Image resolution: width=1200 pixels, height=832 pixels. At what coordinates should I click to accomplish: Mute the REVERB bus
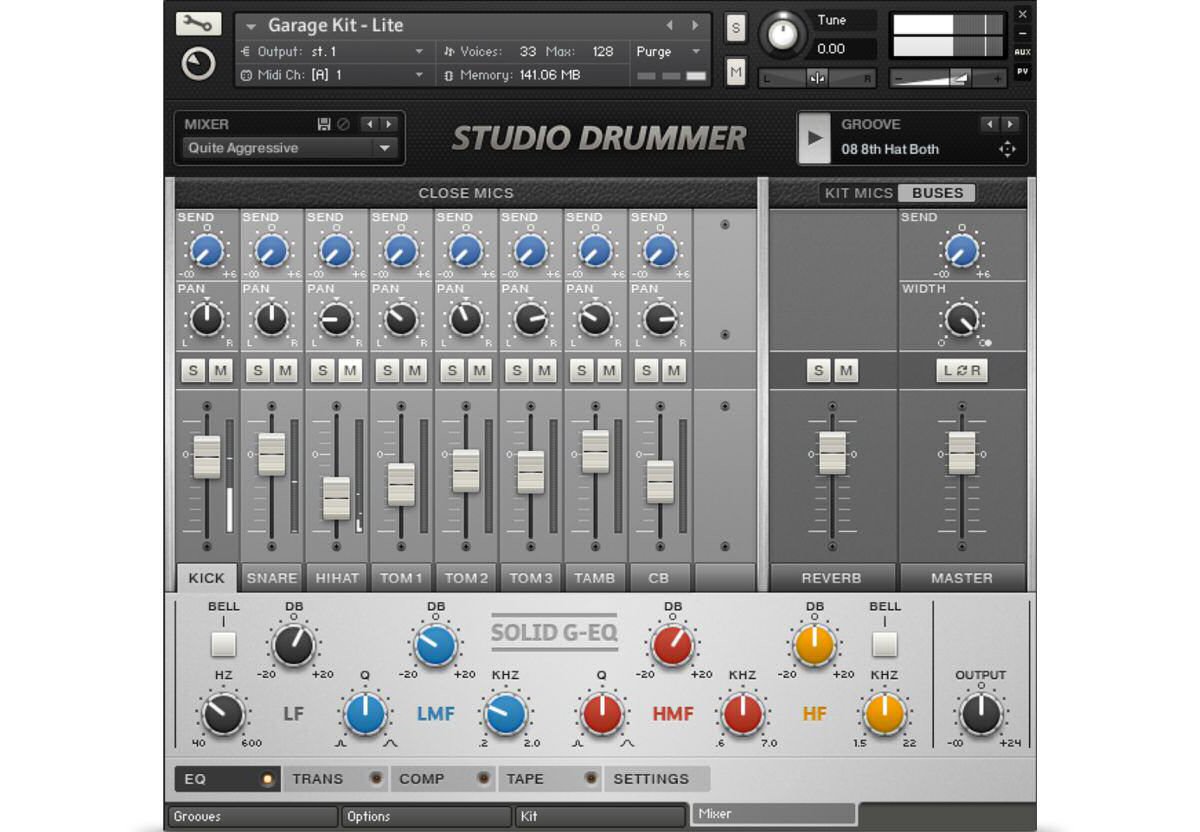tap(846, 371)
